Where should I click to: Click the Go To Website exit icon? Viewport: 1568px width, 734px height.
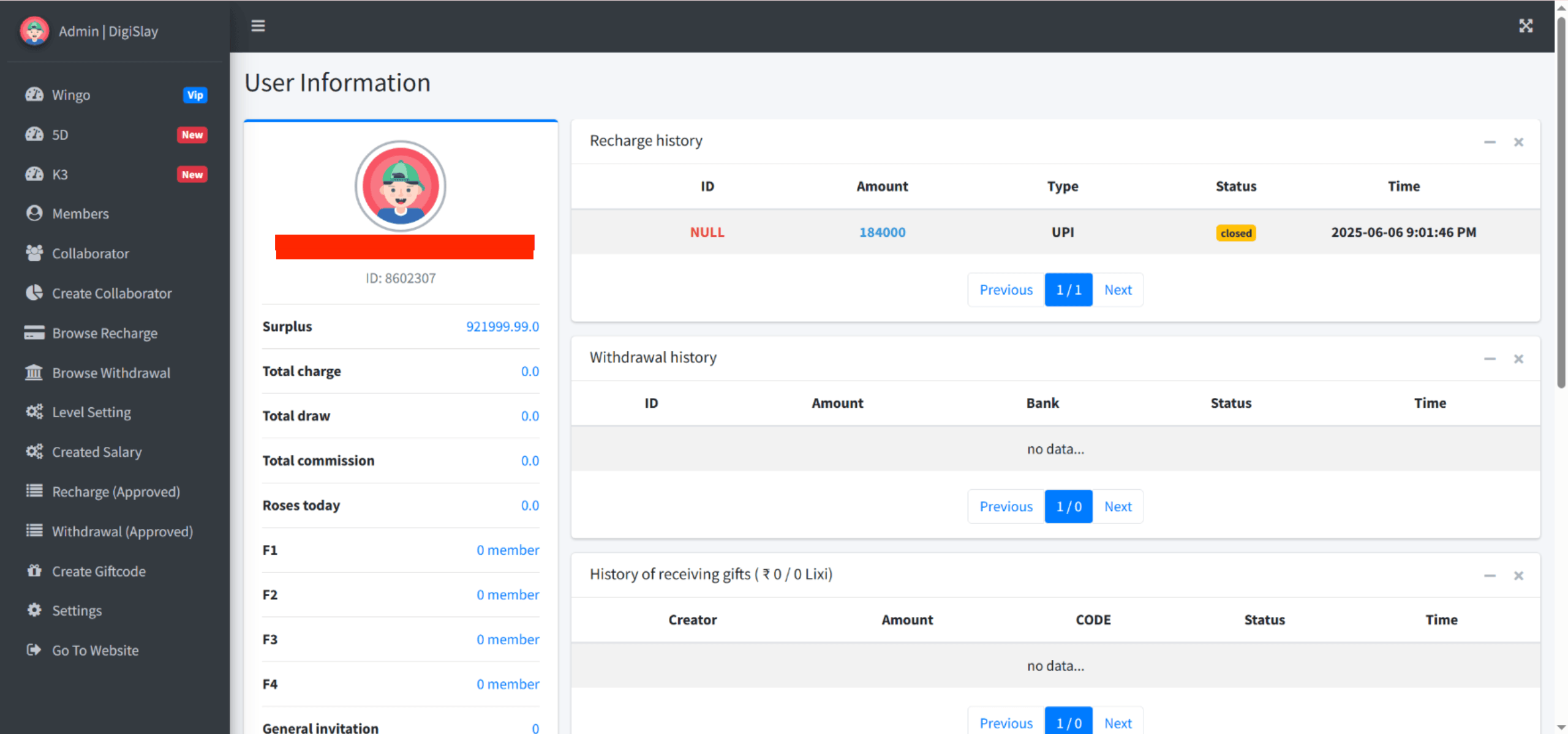click(34, 650)
